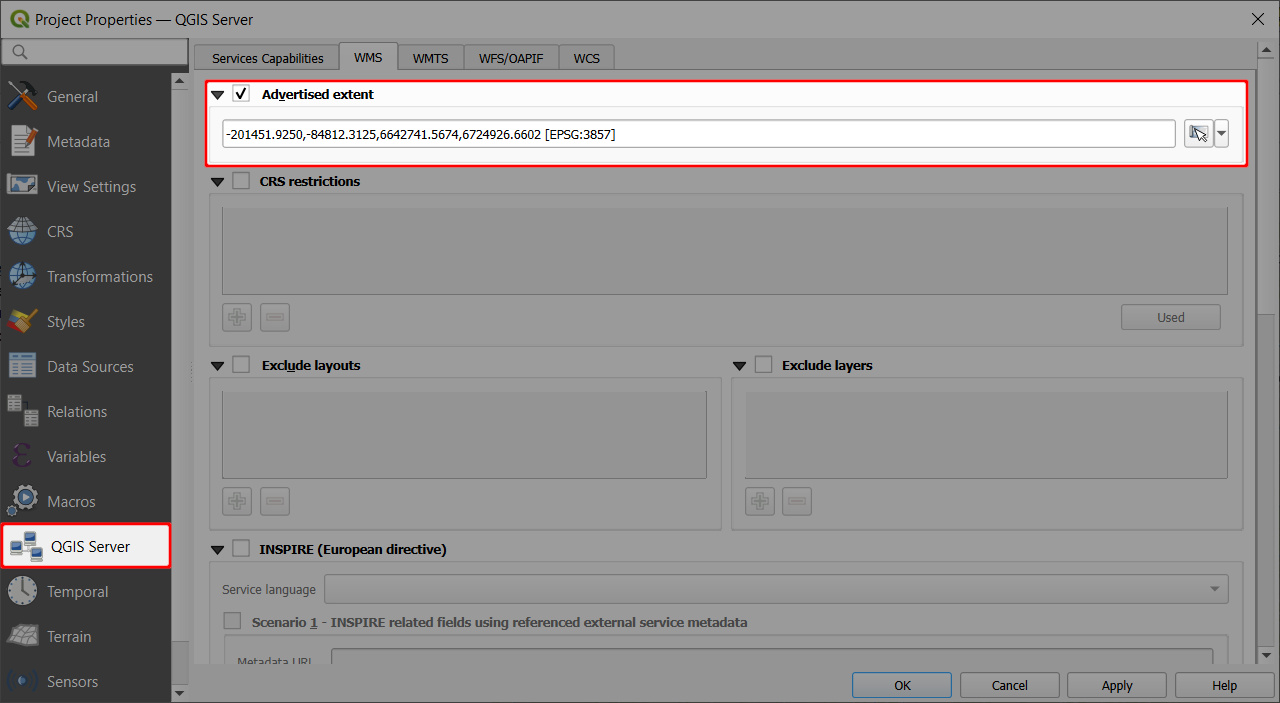Collapse the INSPIRE group arrow
The image size is (1280, 703).
click(218, 549)
